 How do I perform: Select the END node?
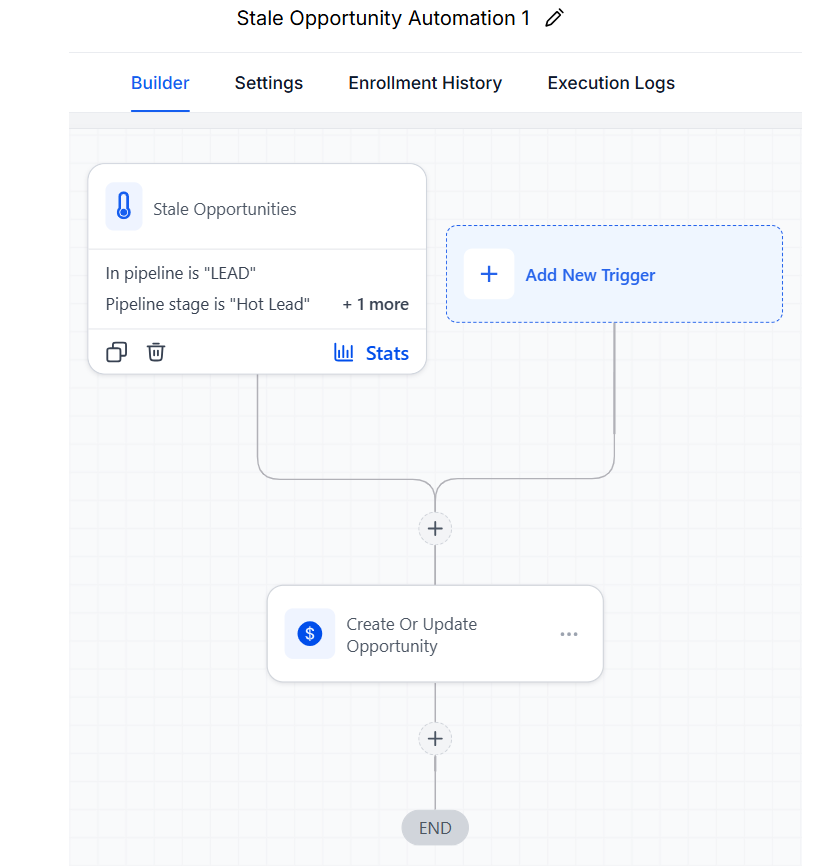pos(435,828)
